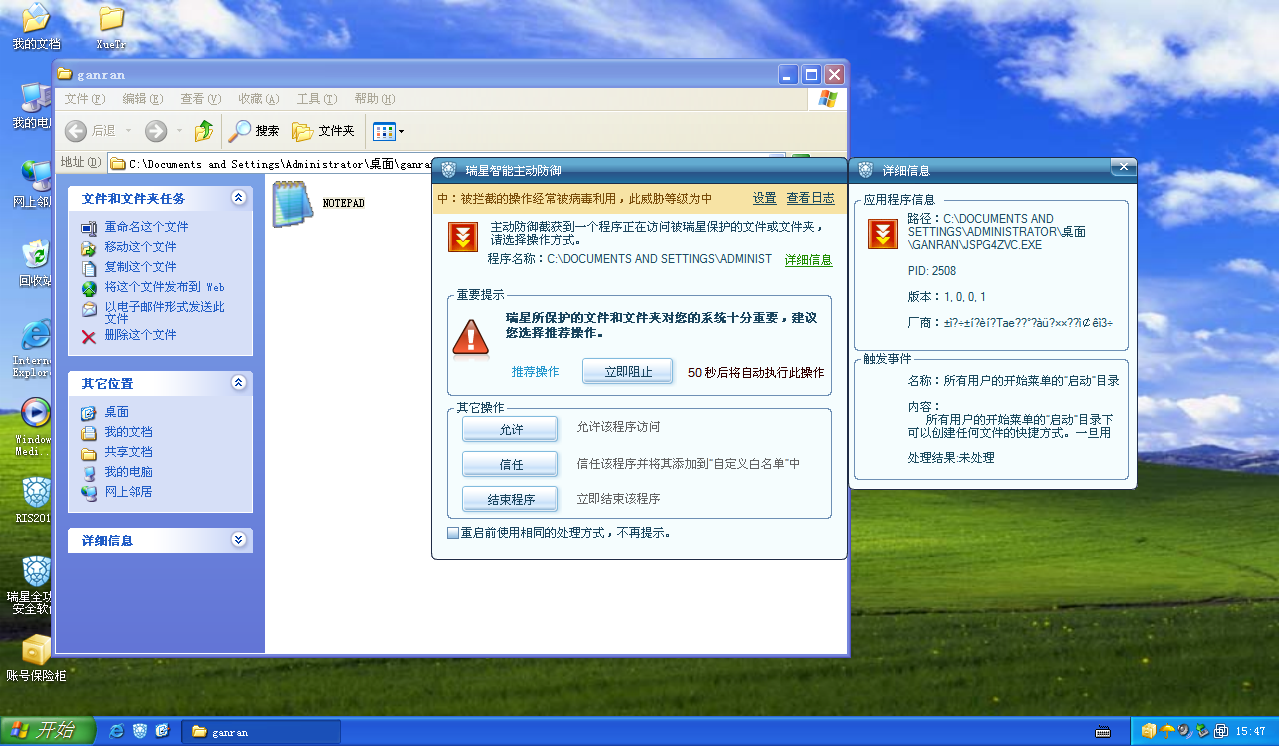The width and height of the screenshot is (1279, 746).
Task: Click 信任 button
Action: [x=511, y=465]
